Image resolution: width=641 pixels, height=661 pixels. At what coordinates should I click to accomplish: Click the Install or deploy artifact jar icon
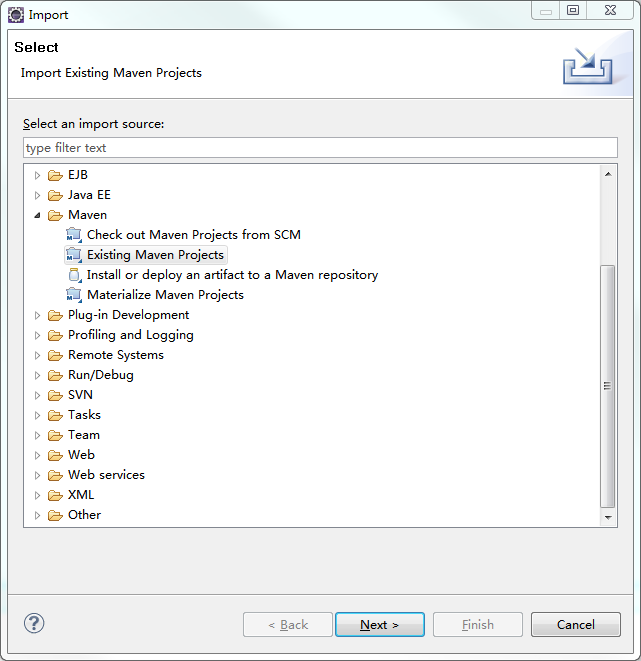pos(75,275)
